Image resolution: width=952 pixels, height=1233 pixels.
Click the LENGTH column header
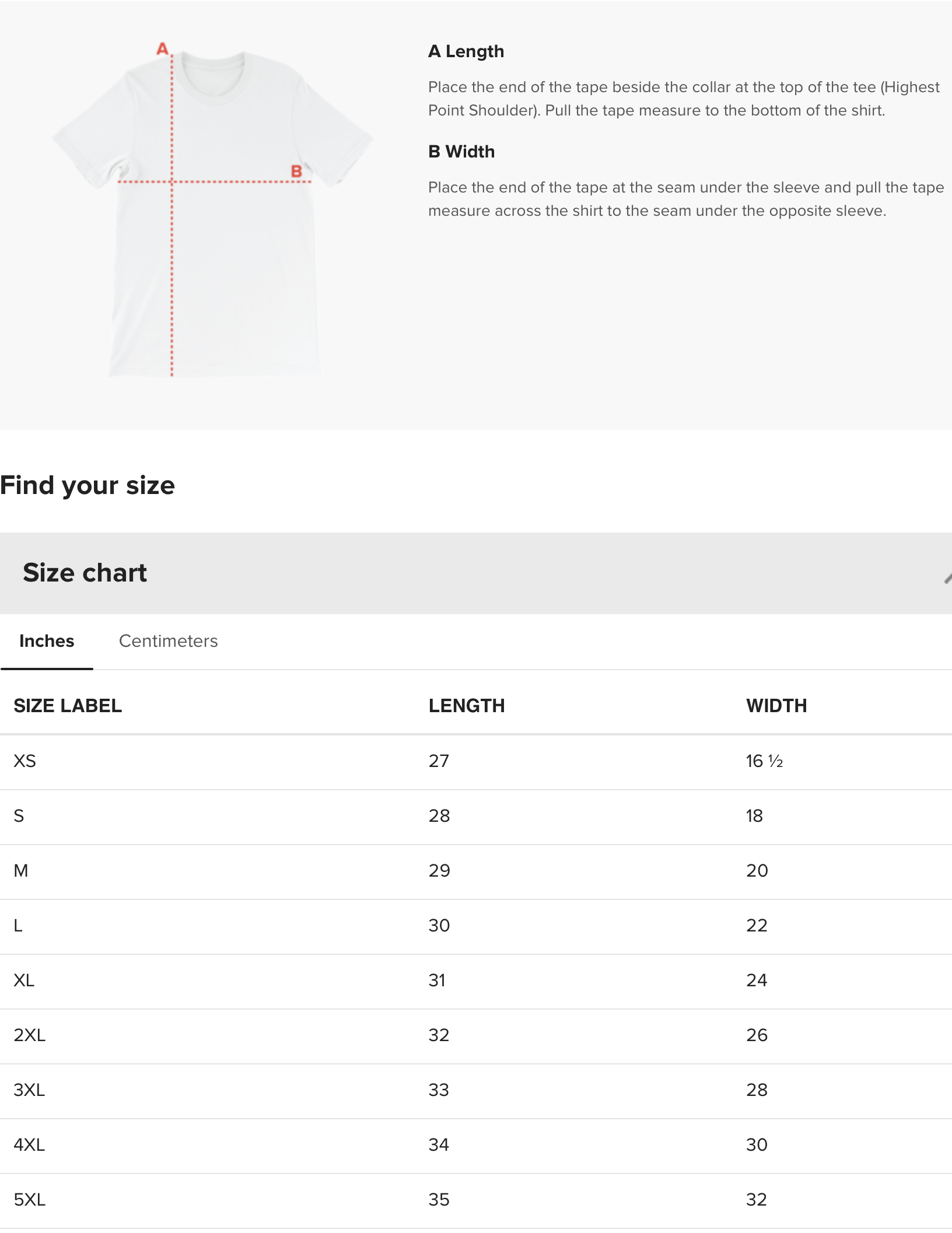467,706
